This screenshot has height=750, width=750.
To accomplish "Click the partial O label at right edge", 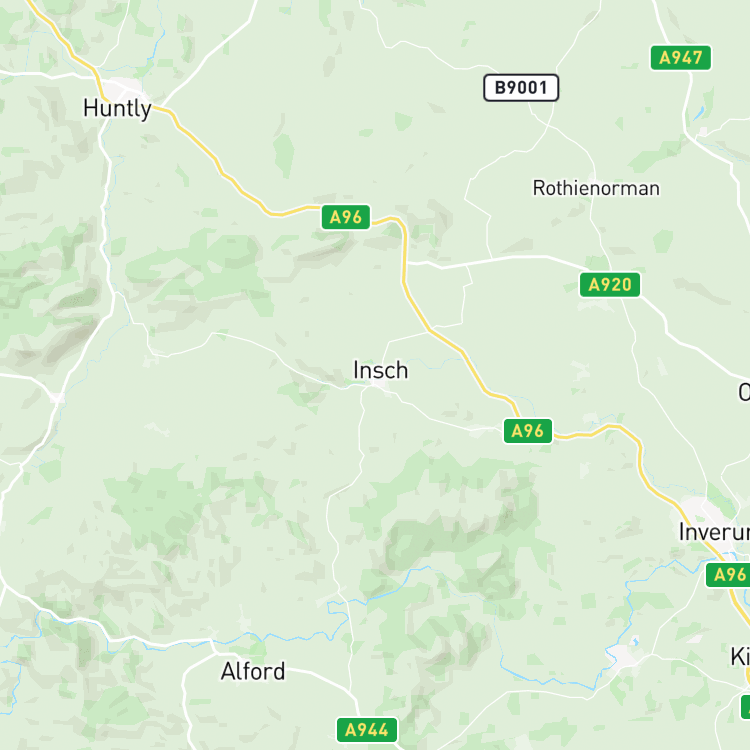I will [744, 392].
